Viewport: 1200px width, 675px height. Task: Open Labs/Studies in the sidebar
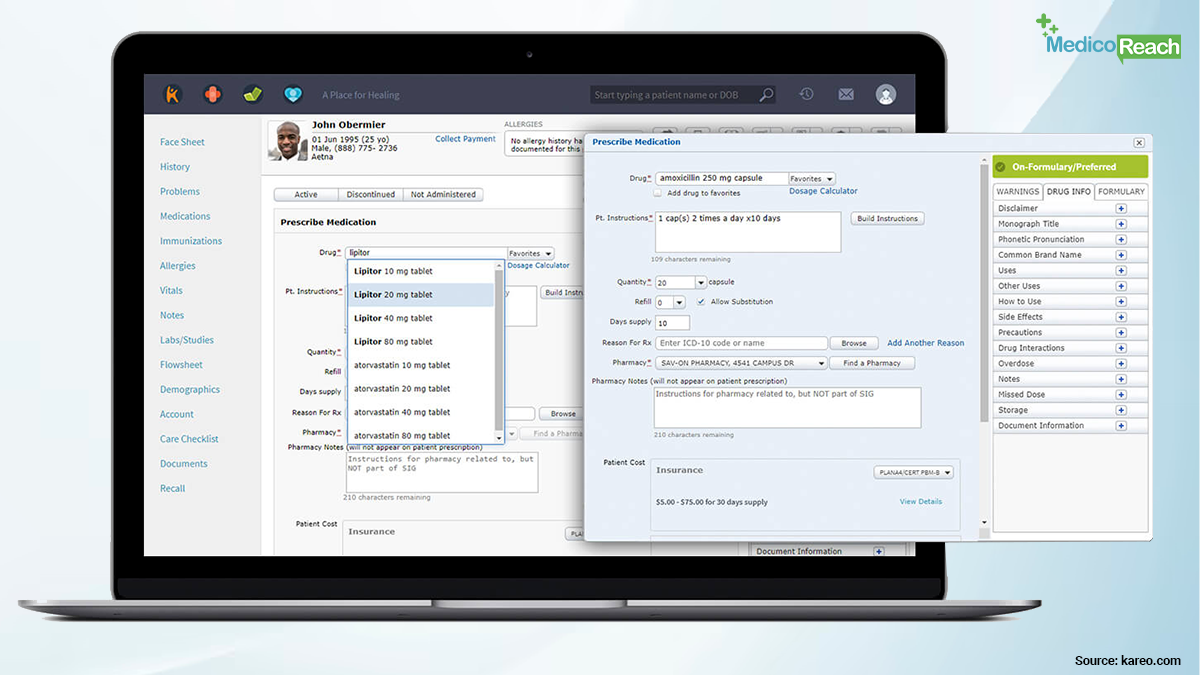tap(187, 340)
